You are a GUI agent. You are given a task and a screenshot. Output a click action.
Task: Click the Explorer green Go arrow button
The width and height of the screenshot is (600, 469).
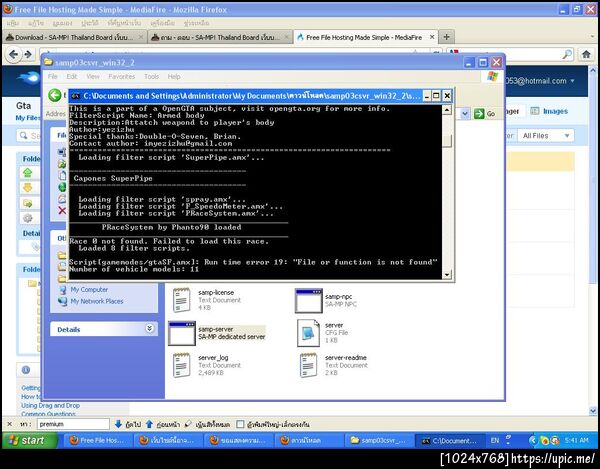[x=479, y=114]
